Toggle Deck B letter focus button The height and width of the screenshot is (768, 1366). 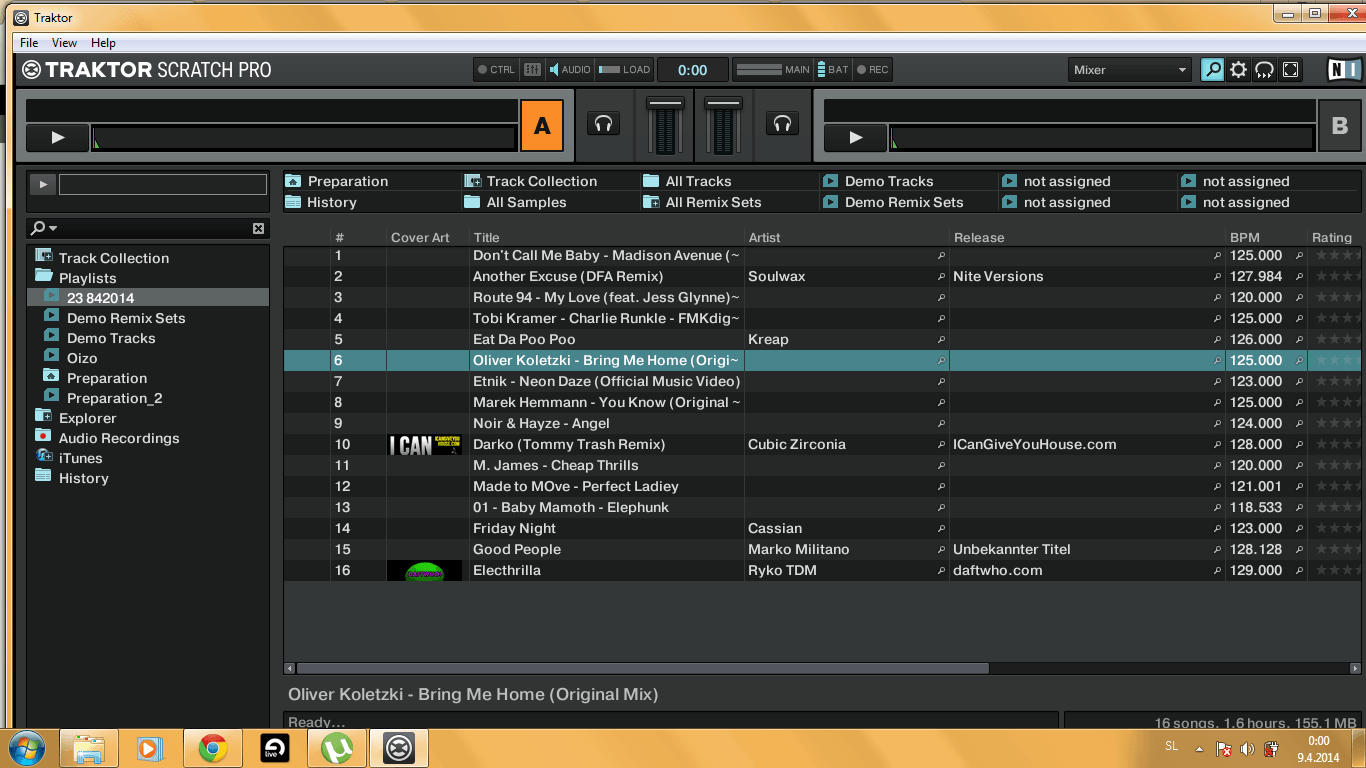coord(1340,126)
